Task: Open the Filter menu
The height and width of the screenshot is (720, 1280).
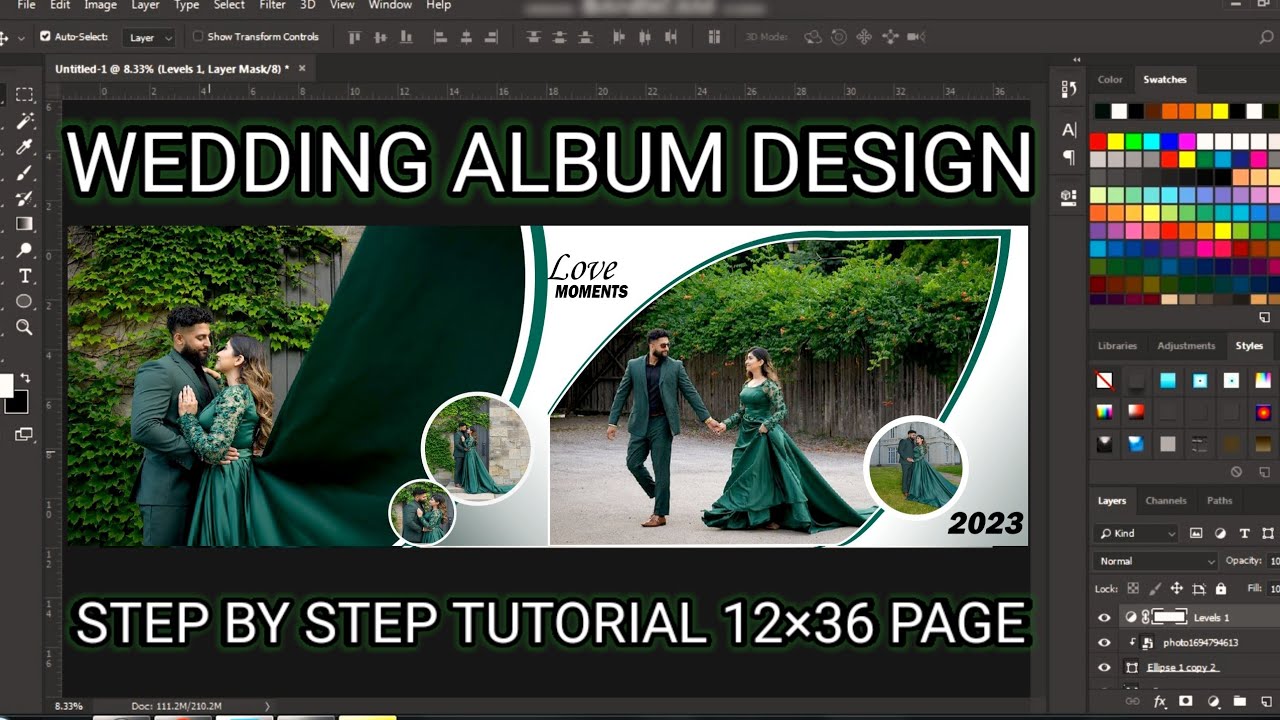Action: coord(272,5)
